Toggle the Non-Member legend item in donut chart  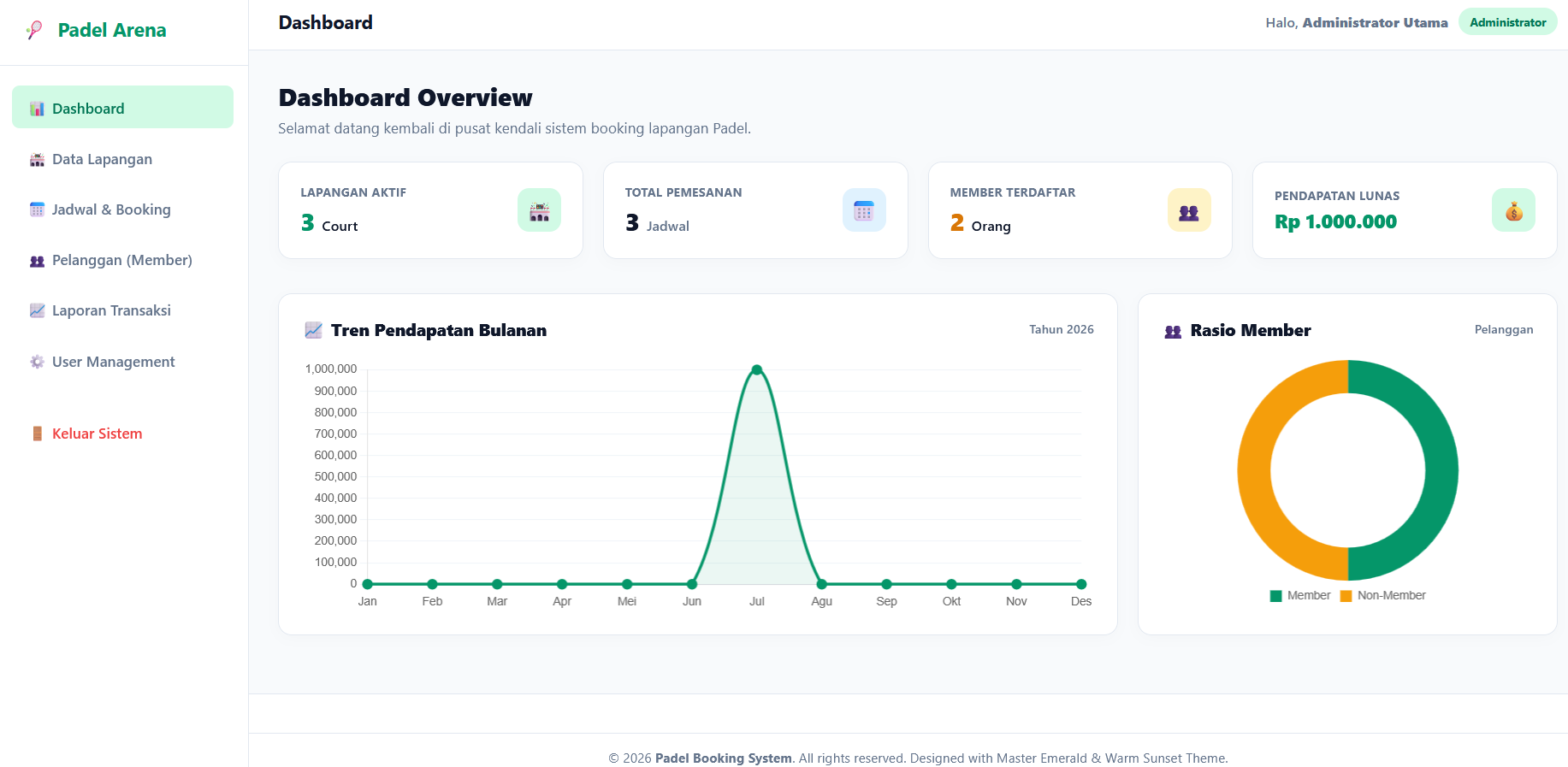coord(1383,595)
